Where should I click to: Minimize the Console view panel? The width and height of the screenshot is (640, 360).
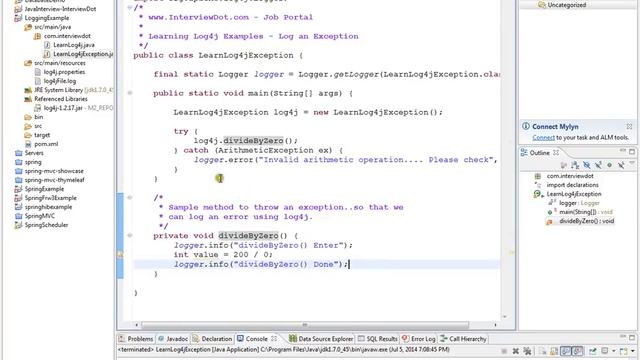(x=623, y=337)
